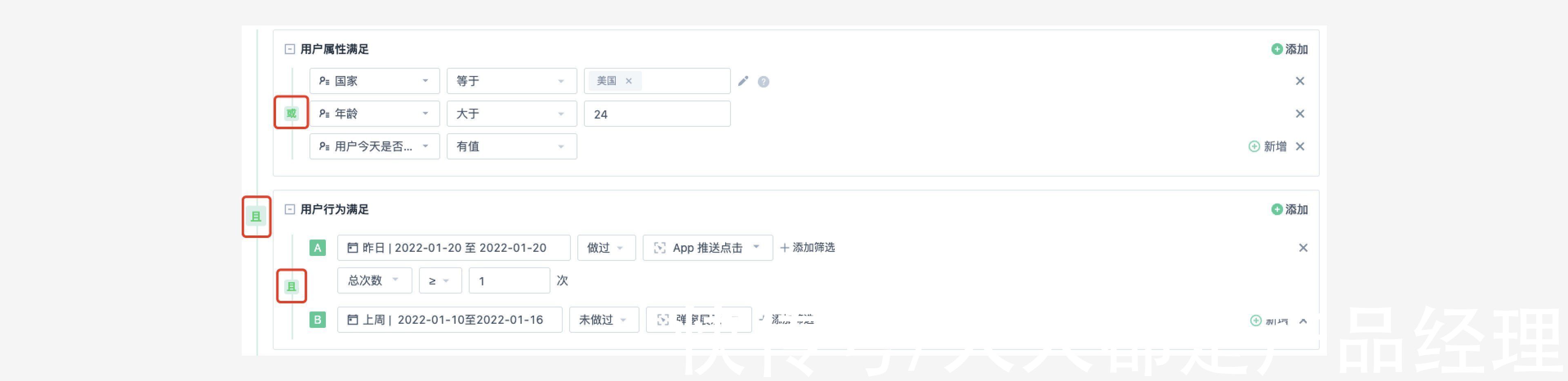The width and height of the screenshot is (1568, 381).
Task: Toggle the 且 operator between A and B
Action: [292, 287]
